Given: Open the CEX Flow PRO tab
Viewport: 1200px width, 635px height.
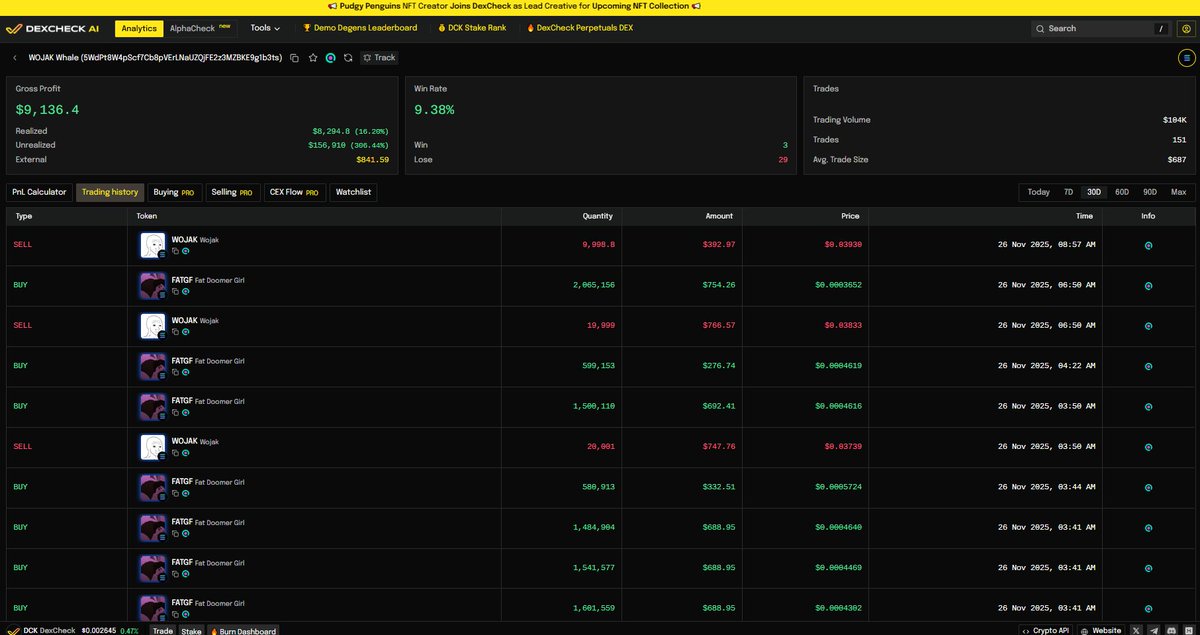Looking at the screenshot, I should tap(294, 192).
